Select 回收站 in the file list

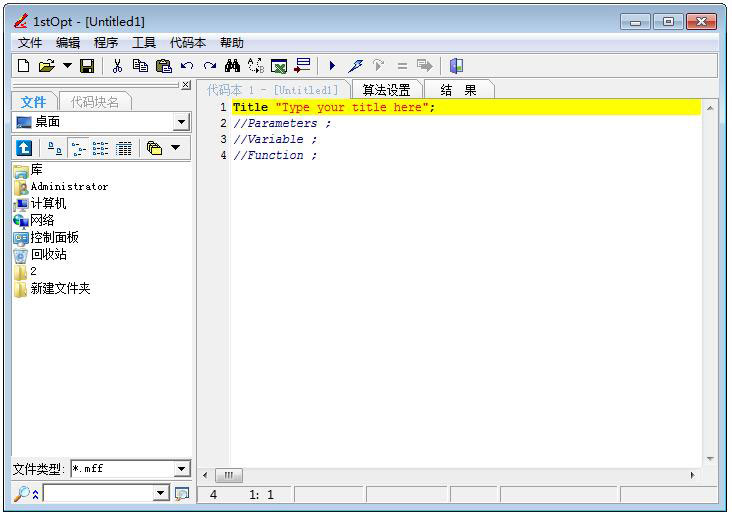(40, 255)
